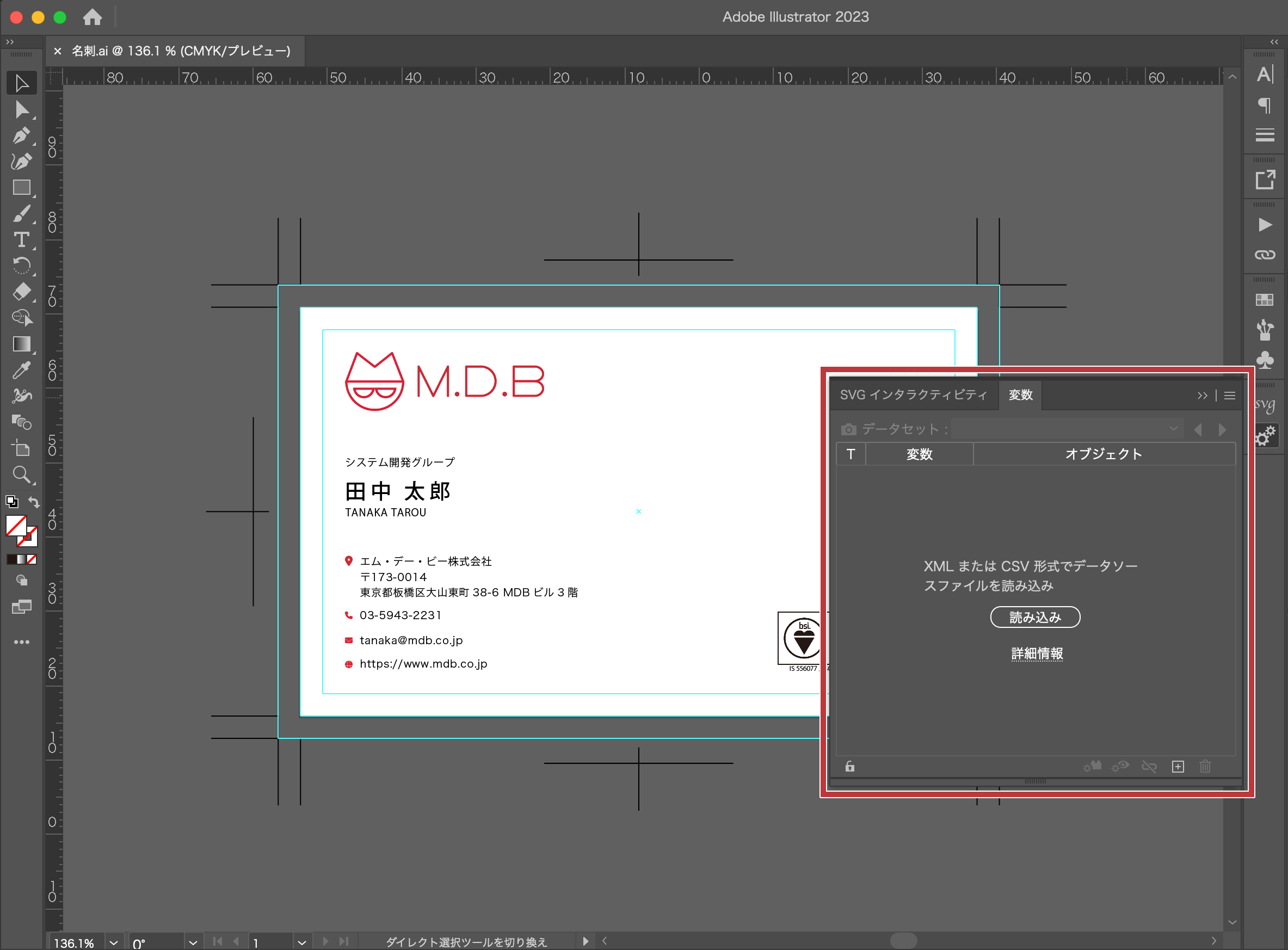Open the Asset Export panel icon
This screenshot has height=950, width=1288.
[1265, 180]
